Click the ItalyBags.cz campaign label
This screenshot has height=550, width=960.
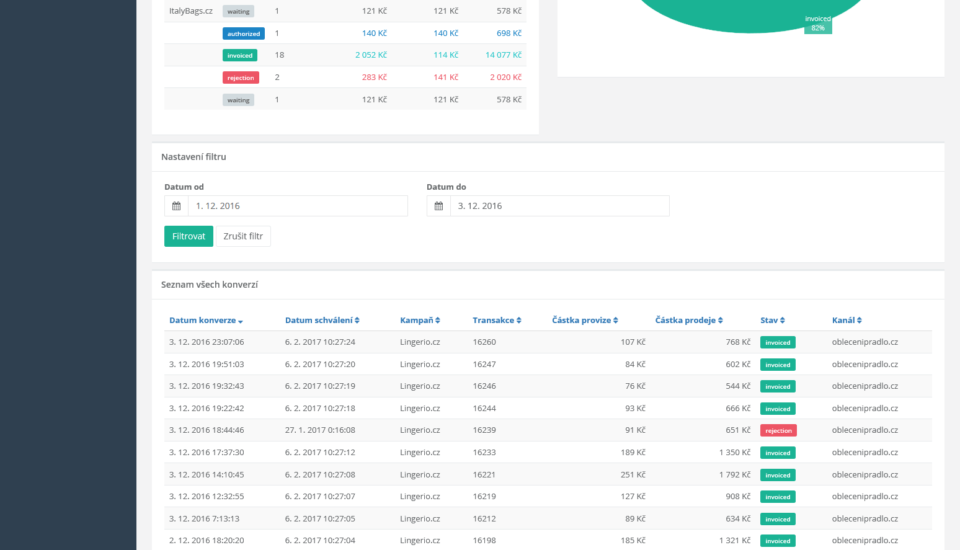(191, 11)
